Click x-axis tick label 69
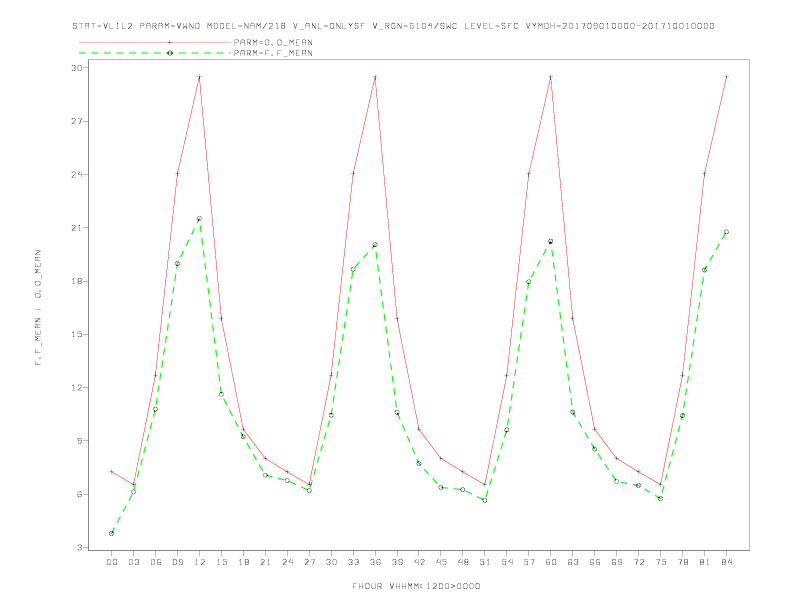792x612 pixels. 617,562
